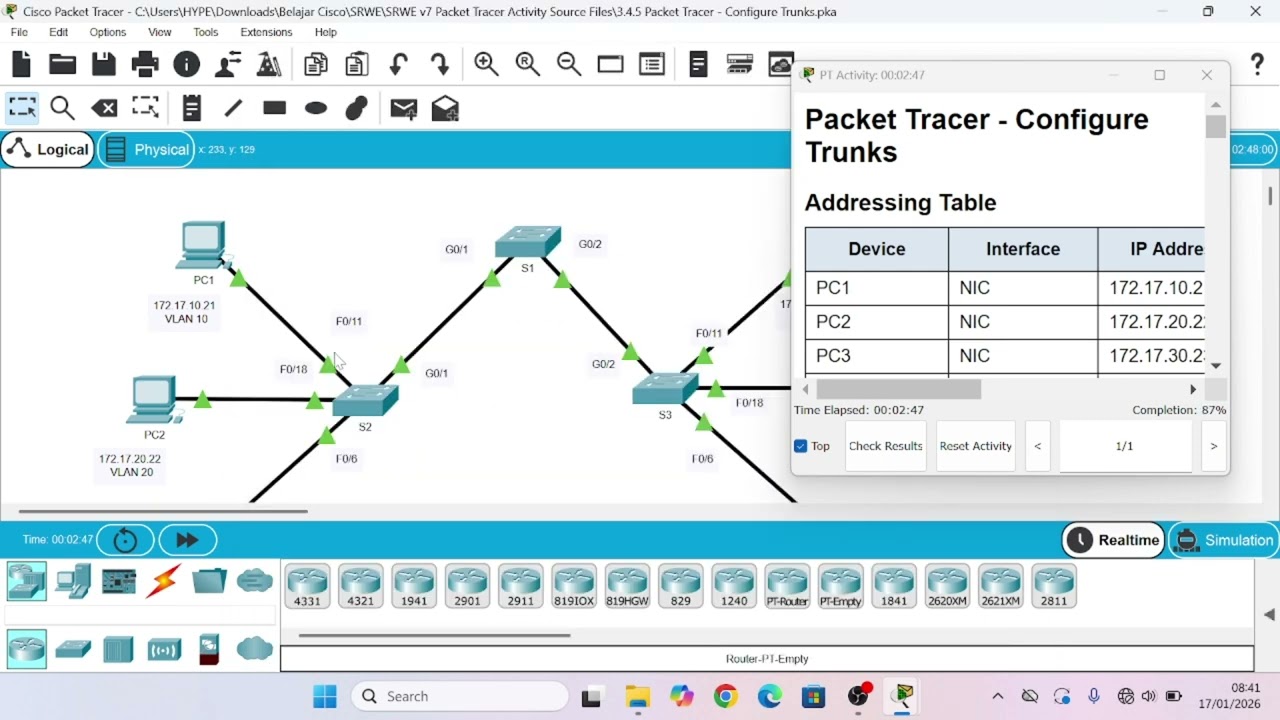Open the File menu
Viewport: 1280px width, 720px height.
point(19,32)
